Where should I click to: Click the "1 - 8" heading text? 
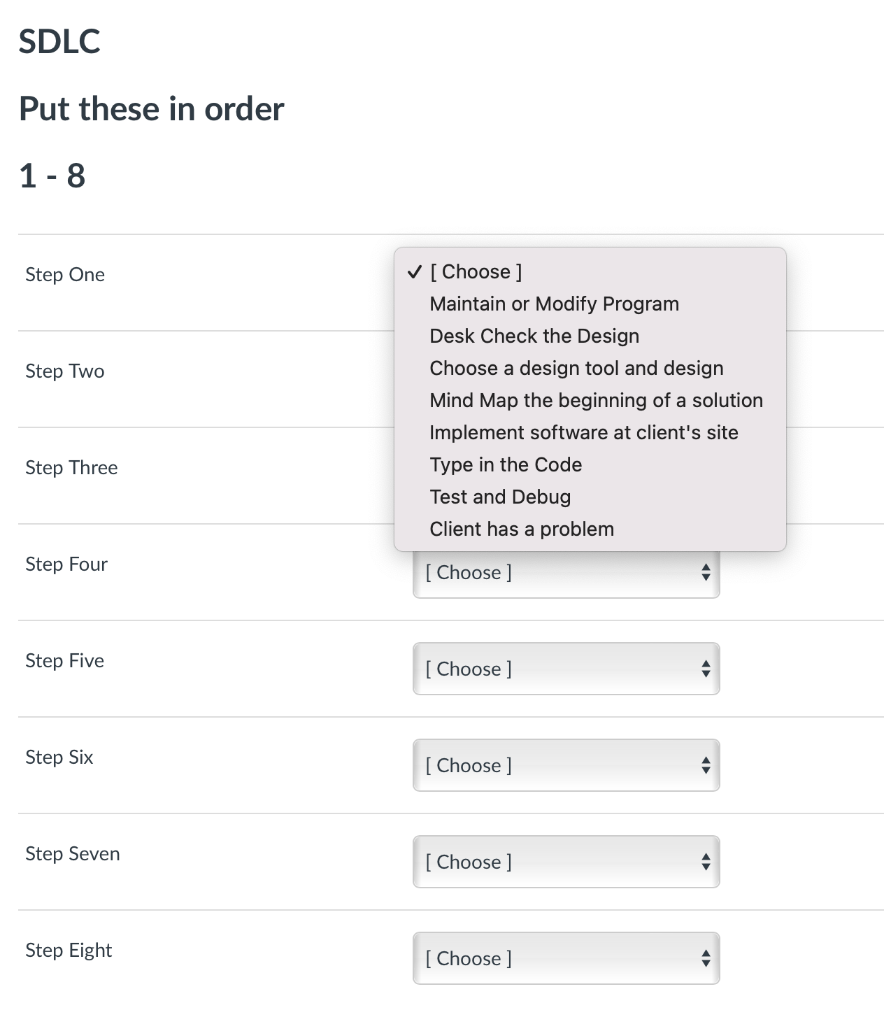coord(52,176)
